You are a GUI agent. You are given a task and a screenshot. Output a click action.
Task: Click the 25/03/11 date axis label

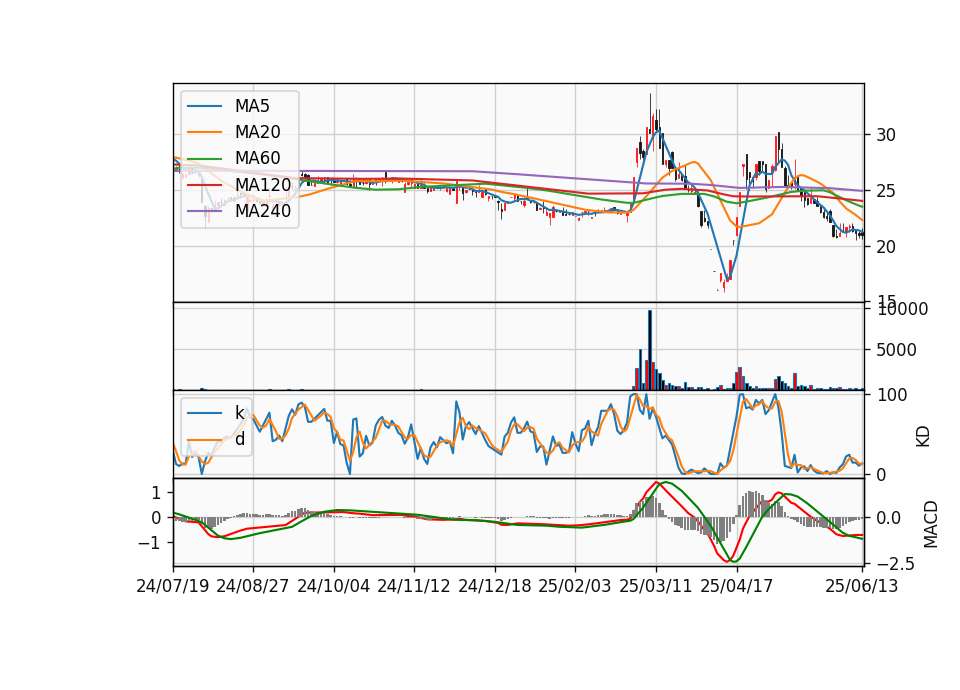click(656, 586)
